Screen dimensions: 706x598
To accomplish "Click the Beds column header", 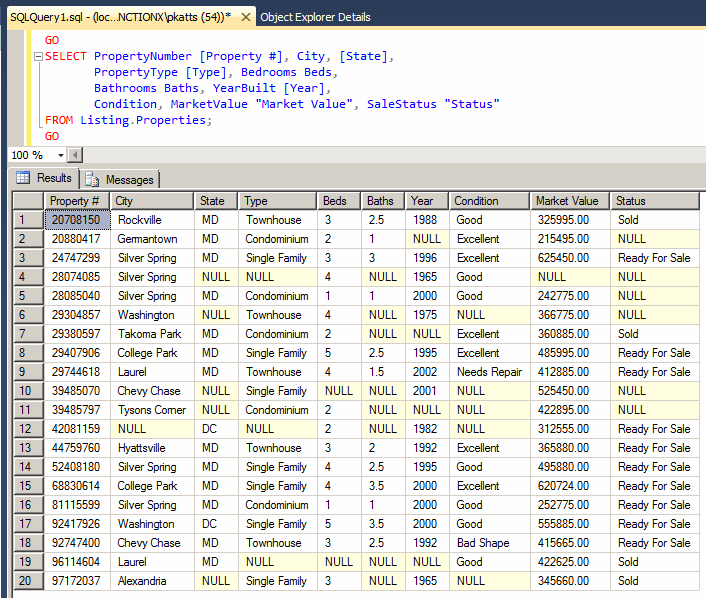I will click(x=339, y=201).
